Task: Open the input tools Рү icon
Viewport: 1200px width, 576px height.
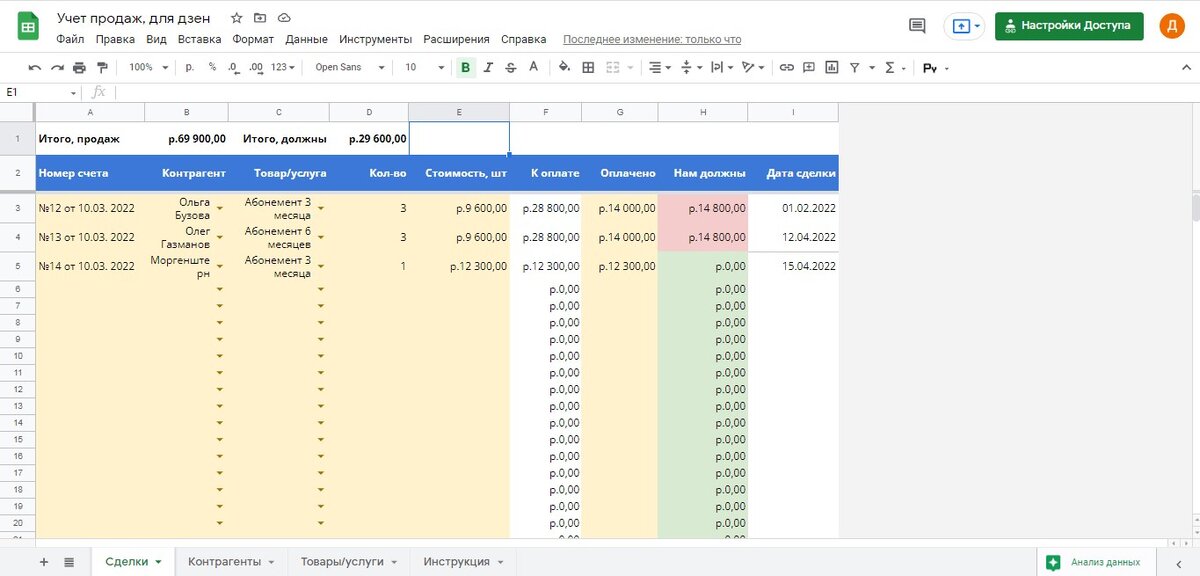Action: pyautogui.click(x=930, y=68)
